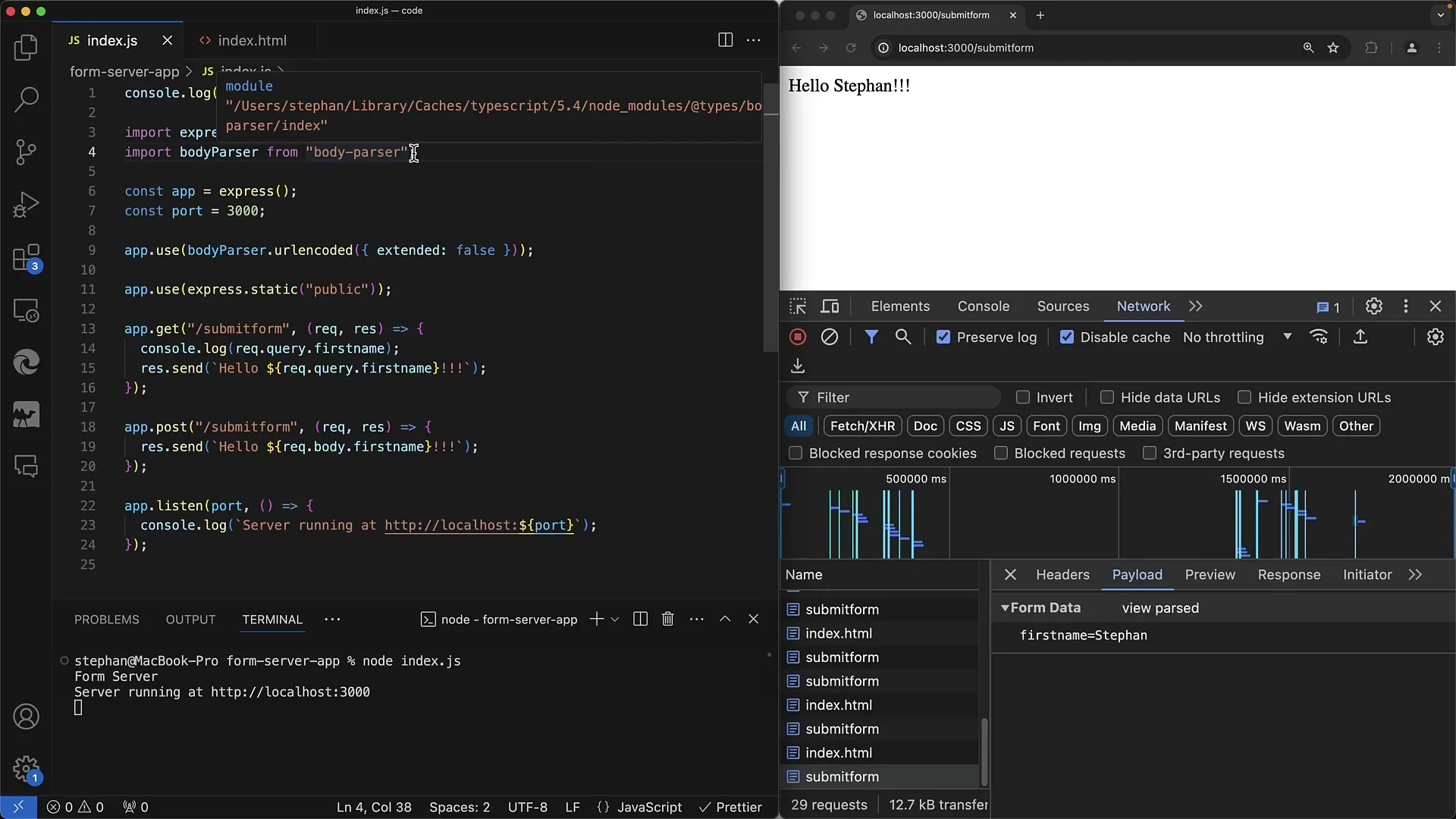
Task: Click the clear network log icon
Action: tap(828, 337)
